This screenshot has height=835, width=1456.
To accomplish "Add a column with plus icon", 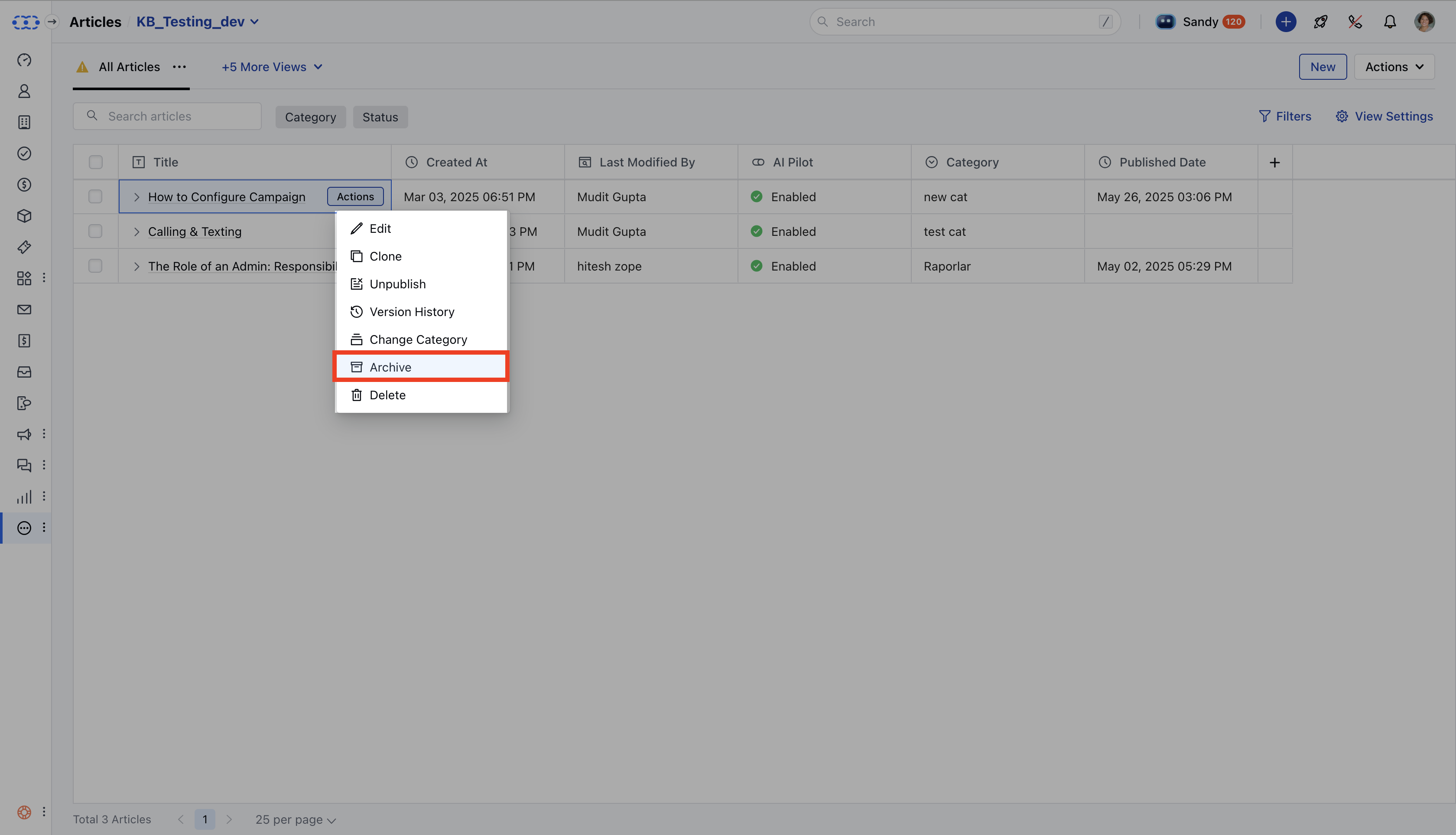I will (1274, 162).
